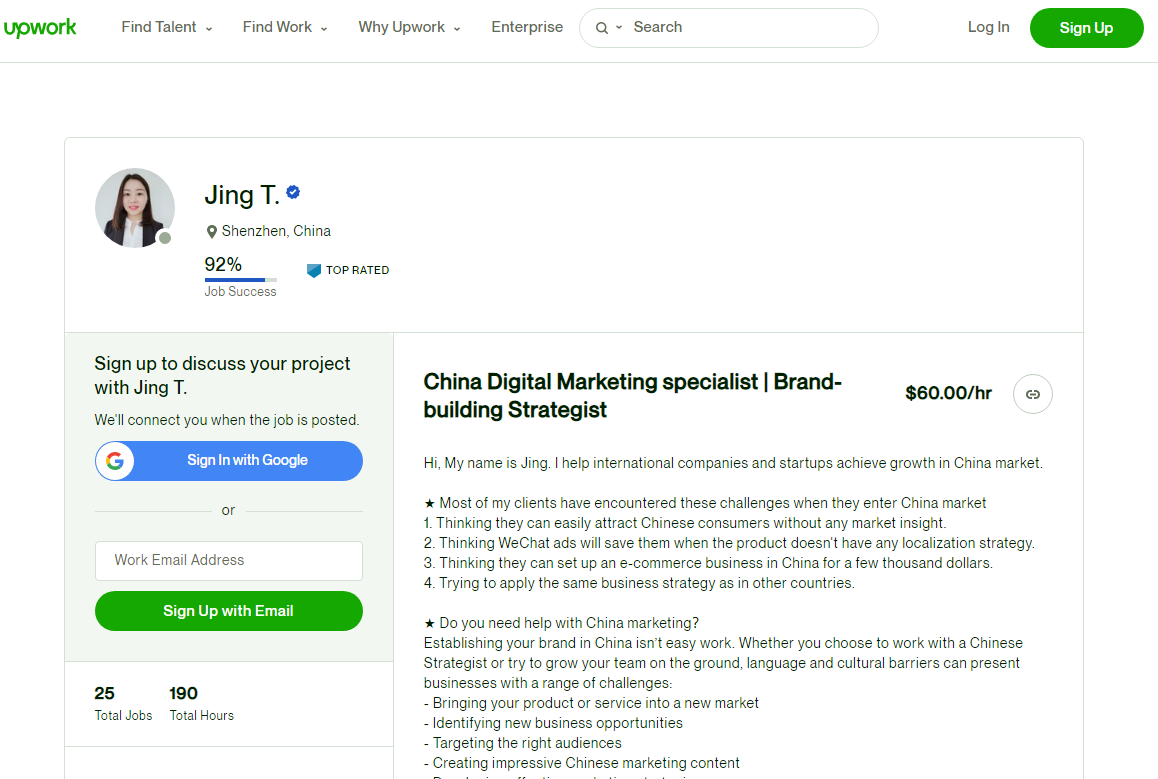Click the location pin icon
Image resolution: width=1158 pixels, height=779 pixels.
click(x=211, y=231)
